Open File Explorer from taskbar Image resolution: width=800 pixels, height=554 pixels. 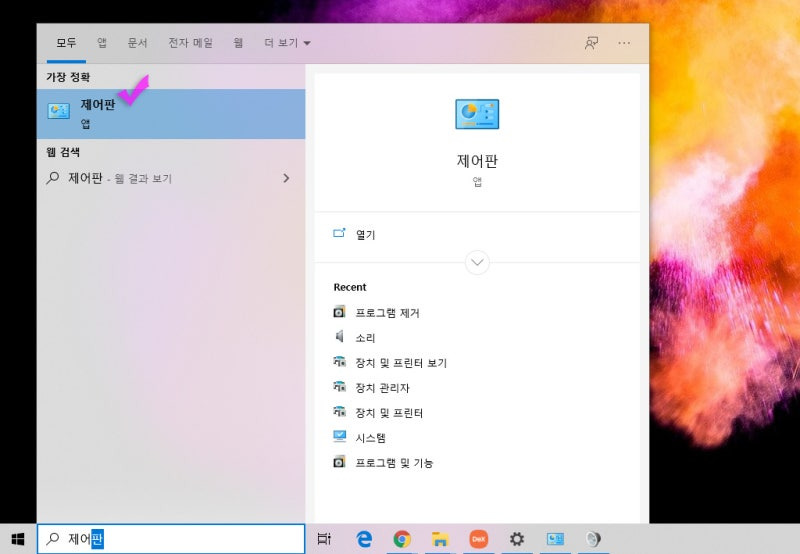440,539
